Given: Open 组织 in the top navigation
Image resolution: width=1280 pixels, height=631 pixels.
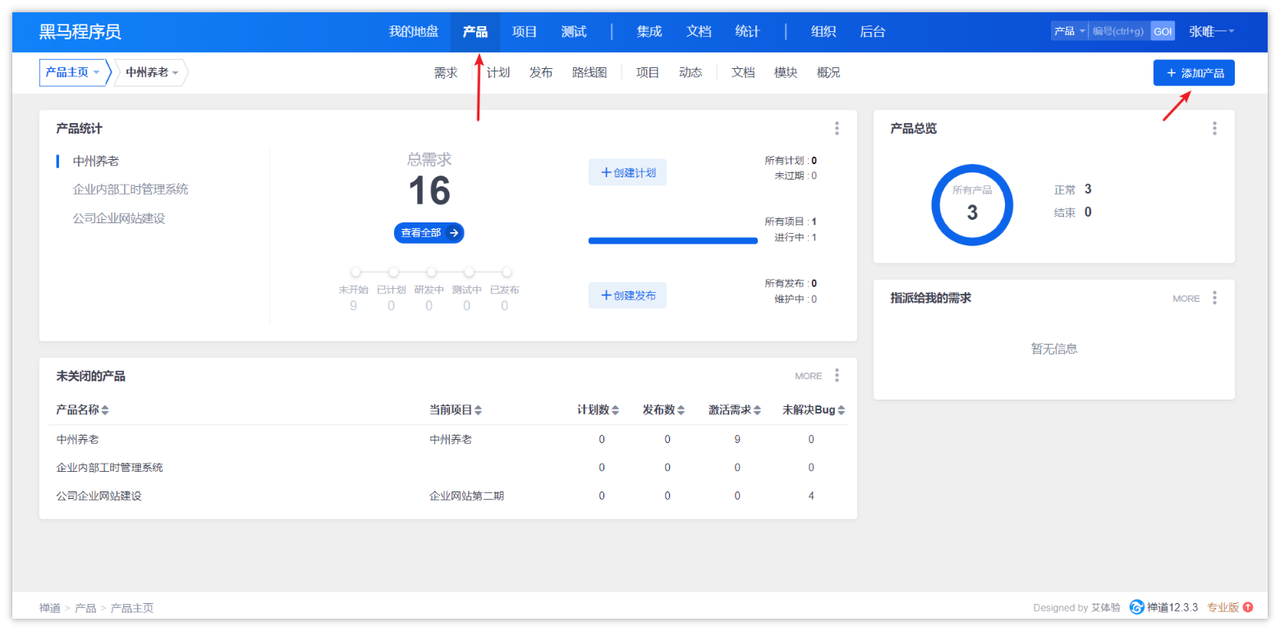Looking at the screenshot, I should [823, 32].
